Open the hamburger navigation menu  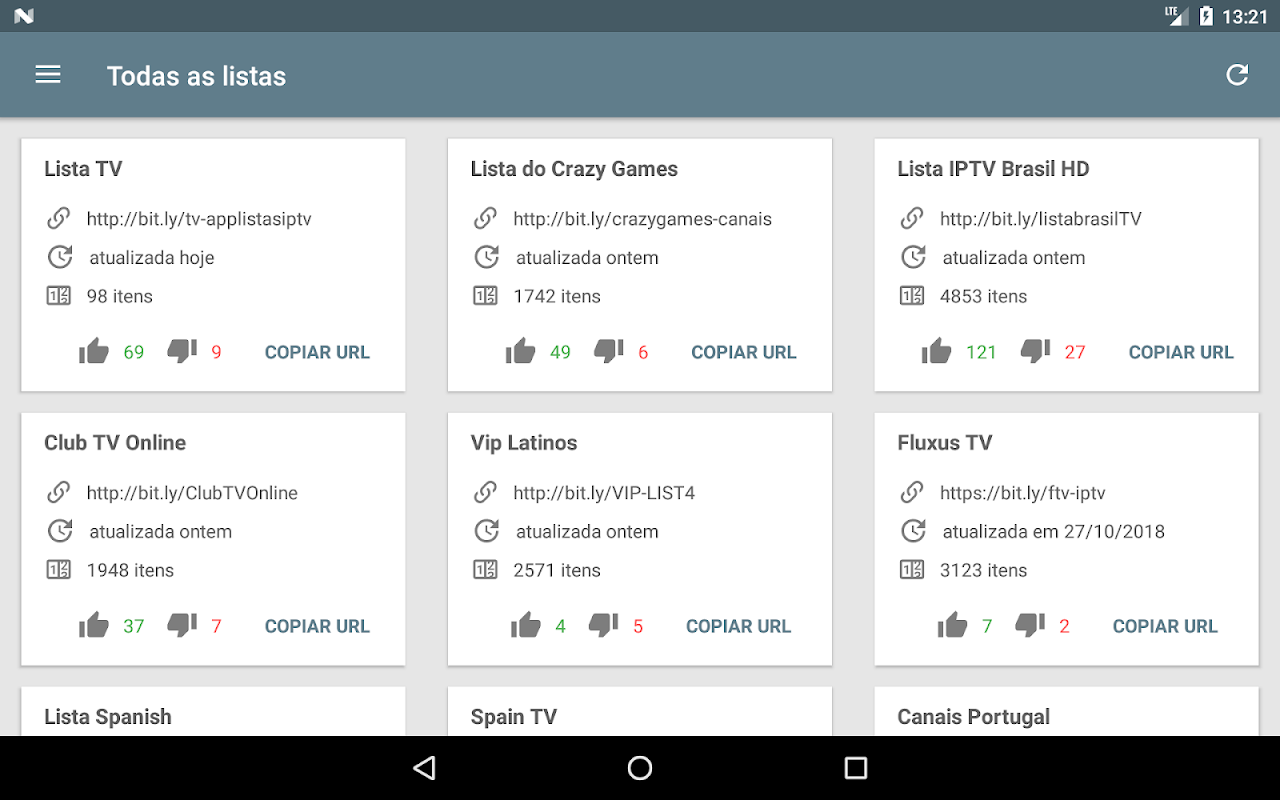click(48, 75)
